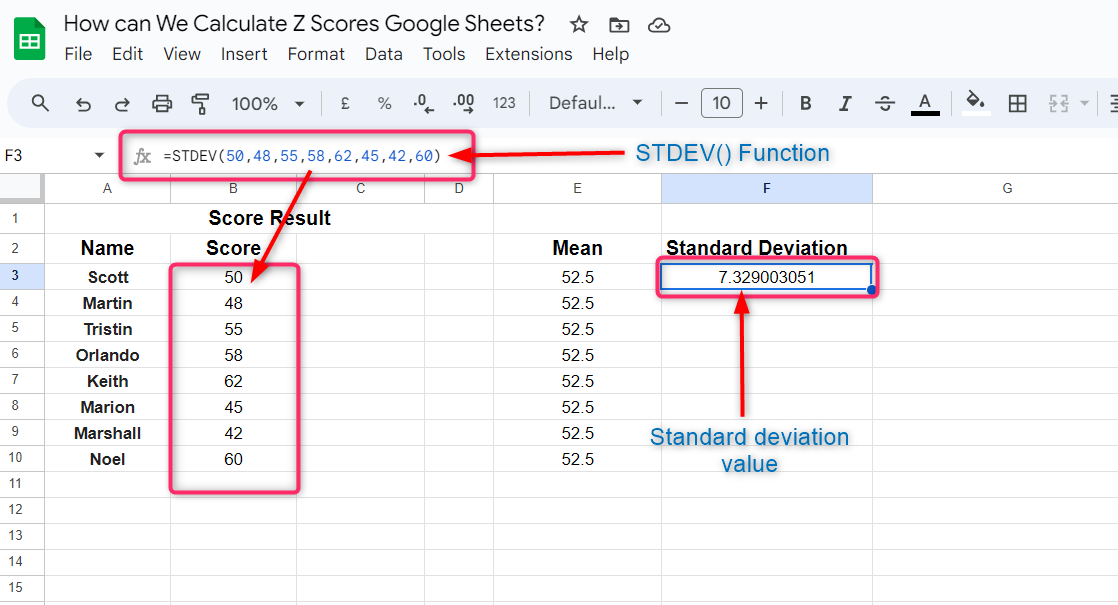Star this document
The height and width of the screenshot is (605, 1118).
(x=579, y=25)
